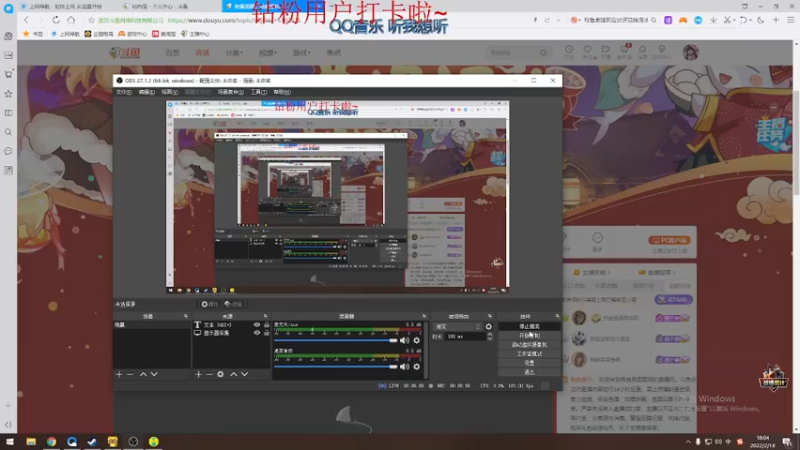The height and width of the screenshot is (450, 800).
Task: Open the scene transition dropdown
Action: point(457,327)
